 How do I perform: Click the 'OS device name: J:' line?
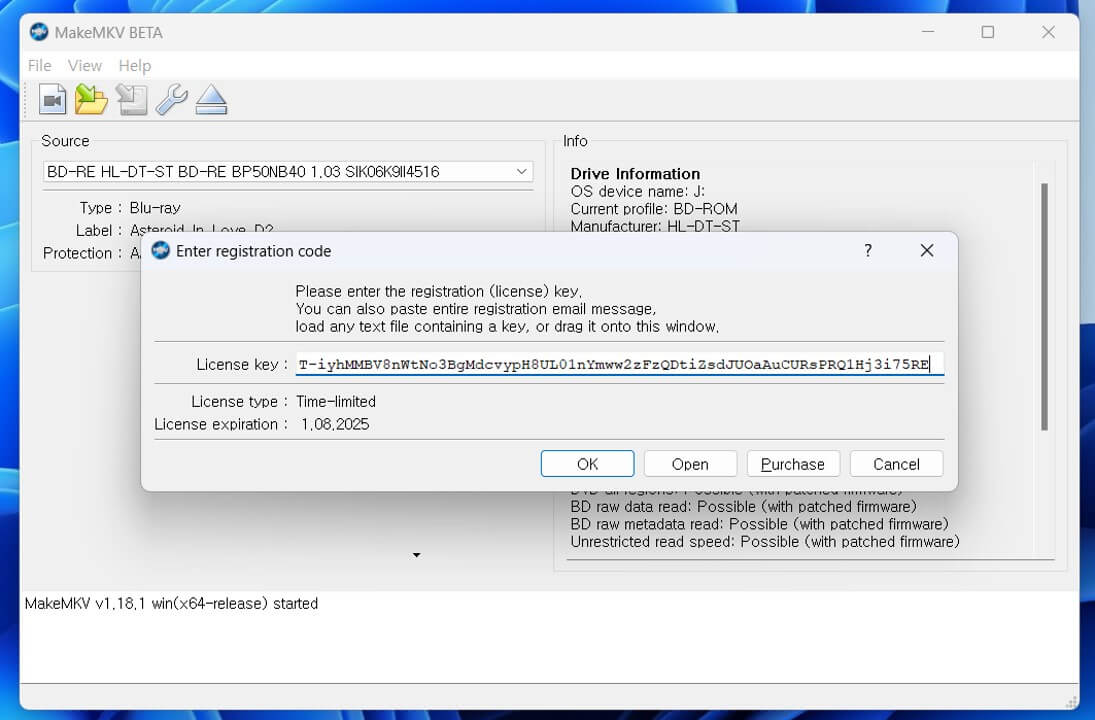pyautogui.click(x=638, y=191)
